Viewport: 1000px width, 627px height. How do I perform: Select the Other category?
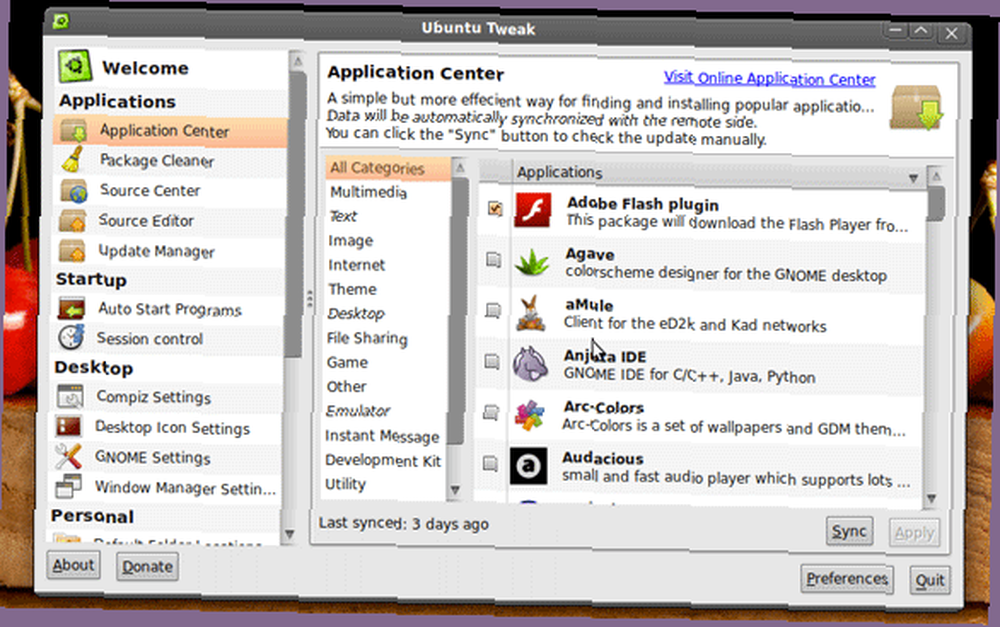346,387
